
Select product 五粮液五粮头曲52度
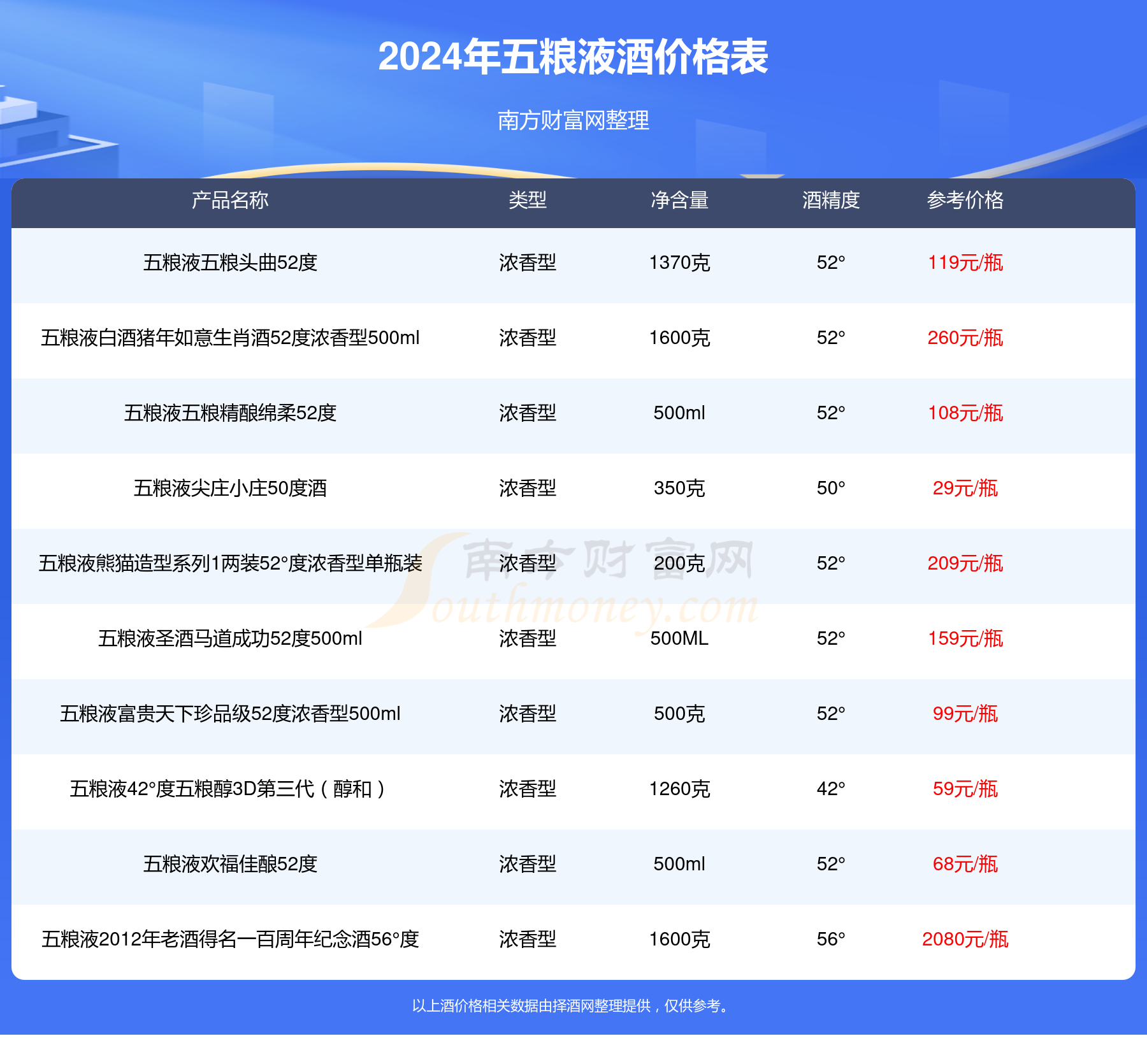230,262
